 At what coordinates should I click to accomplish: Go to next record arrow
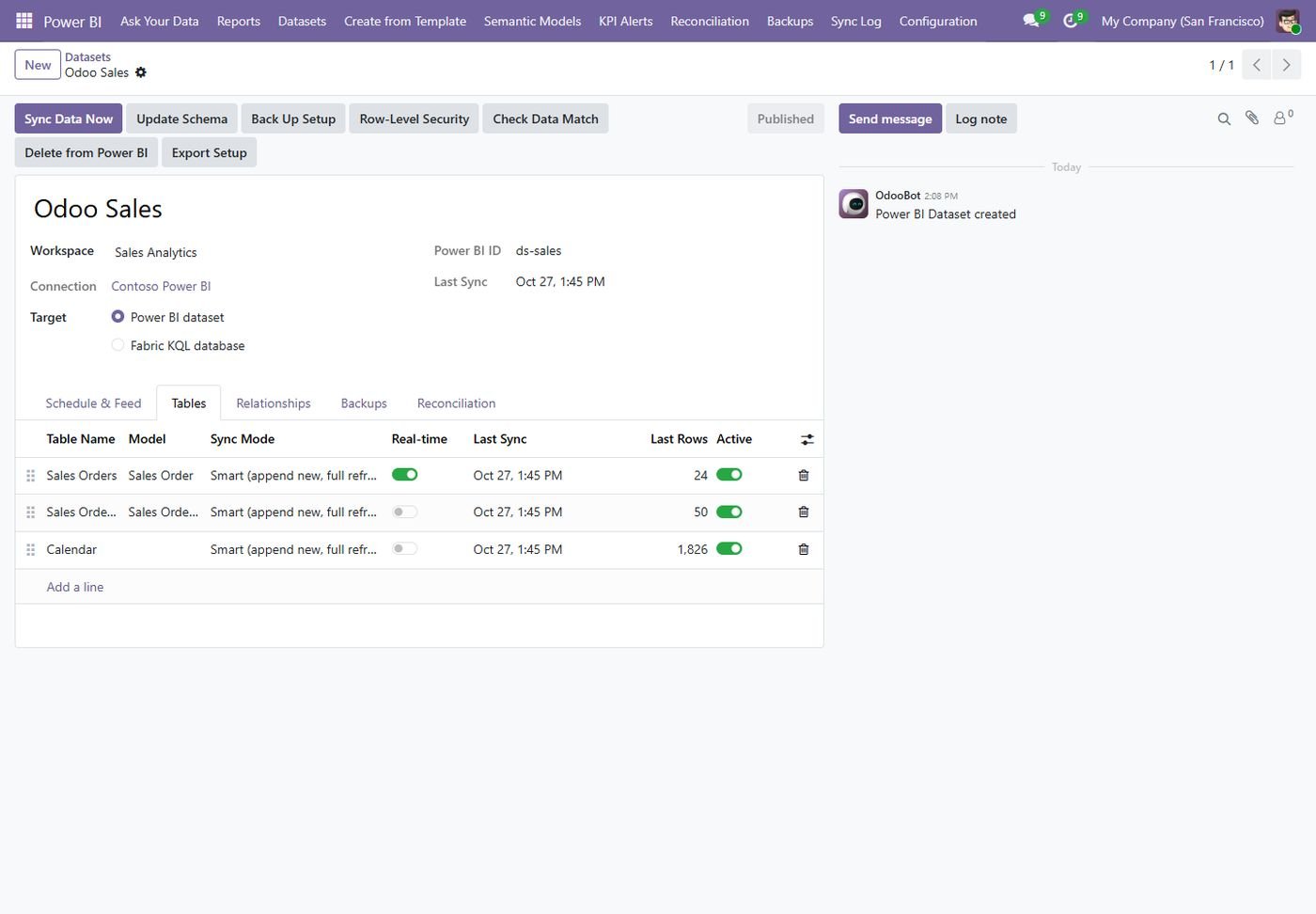pos(1287,65)
